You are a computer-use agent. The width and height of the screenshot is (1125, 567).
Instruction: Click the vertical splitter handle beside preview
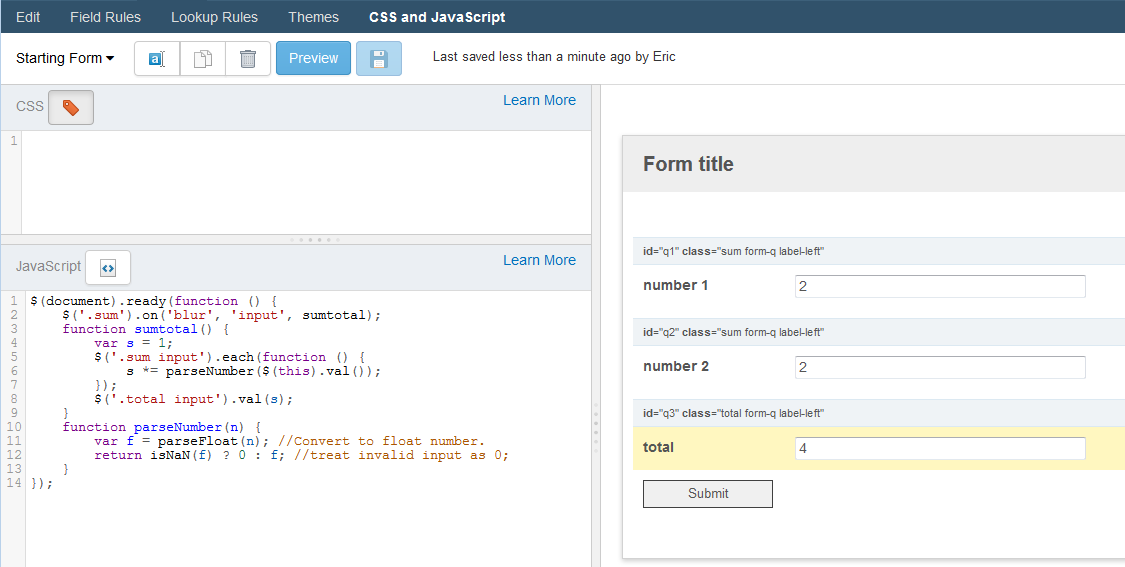coord(596,428)
